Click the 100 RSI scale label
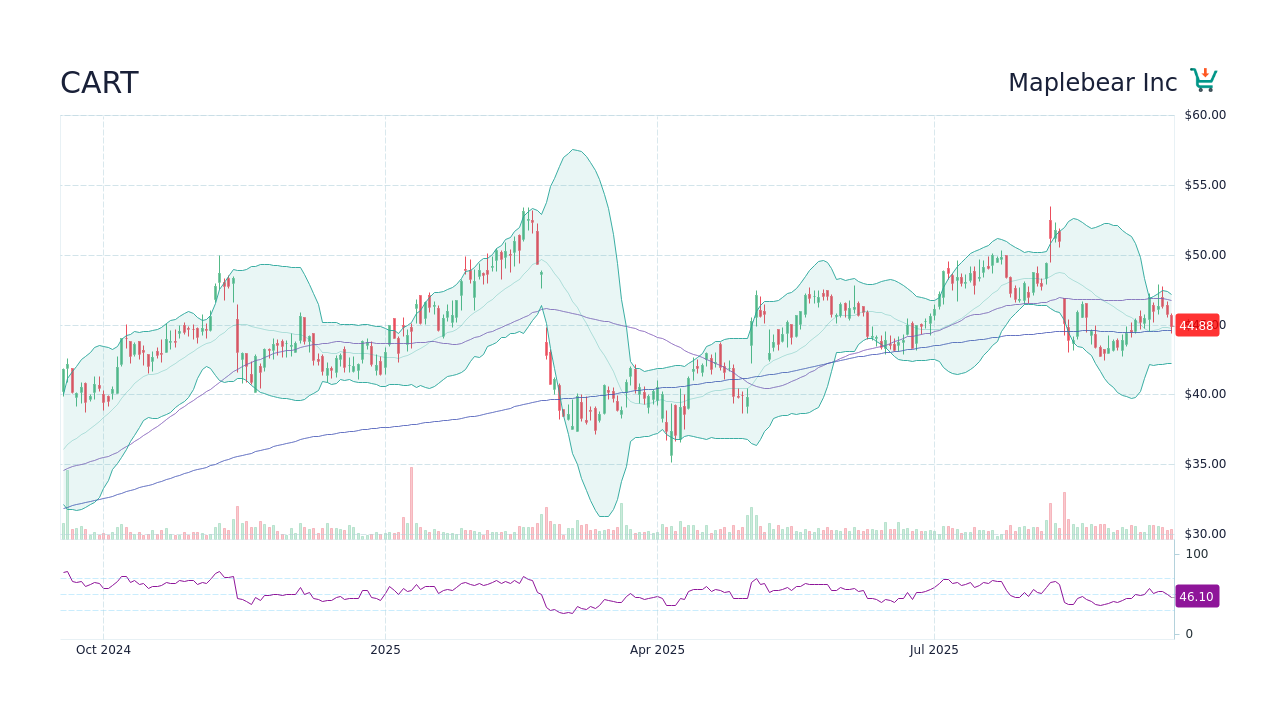Screen dimensions: 1280x720 coord(1197,554)
